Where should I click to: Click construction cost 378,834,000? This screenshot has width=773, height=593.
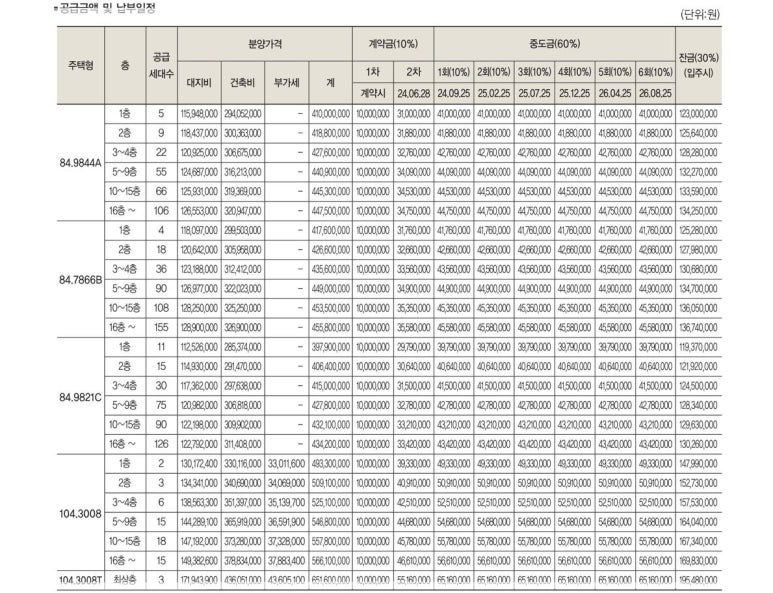tap(243, 560)
